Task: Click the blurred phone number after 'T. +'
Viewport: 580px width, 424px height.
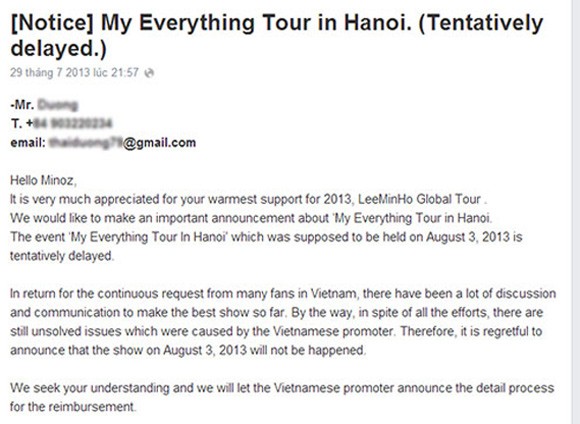Action: point(72,123)
